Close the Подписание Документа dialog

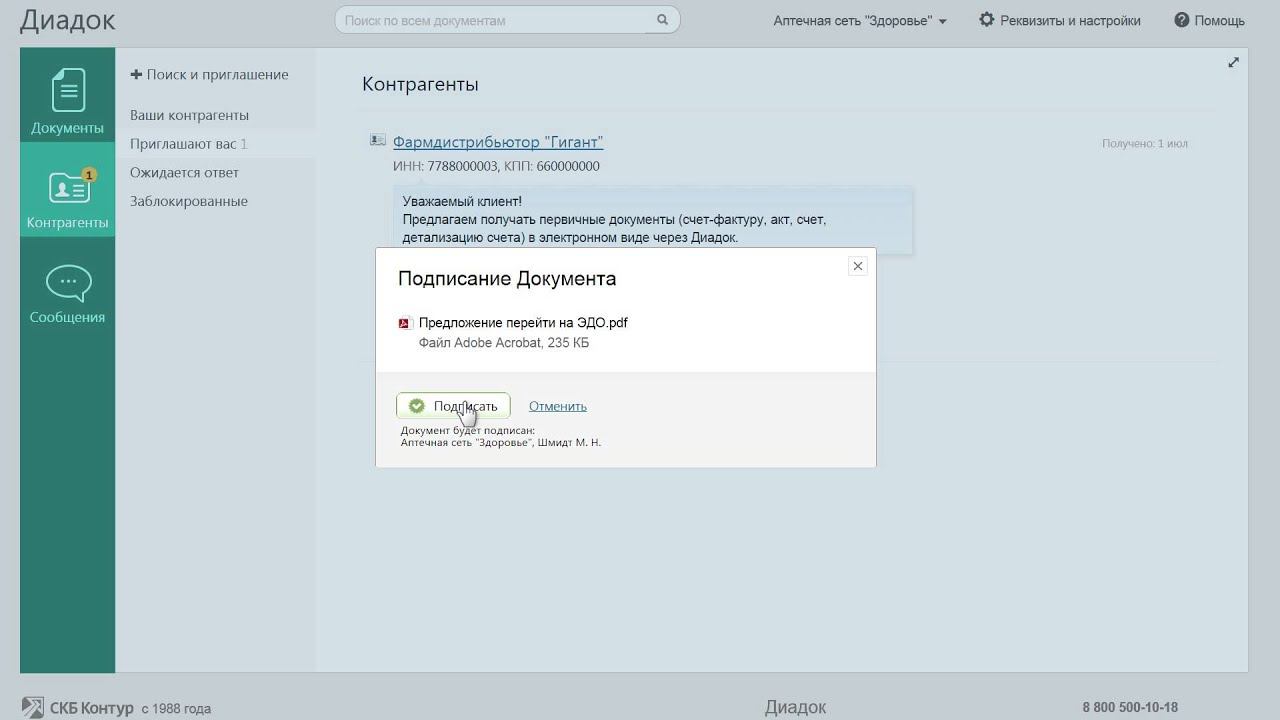(857, 266)
